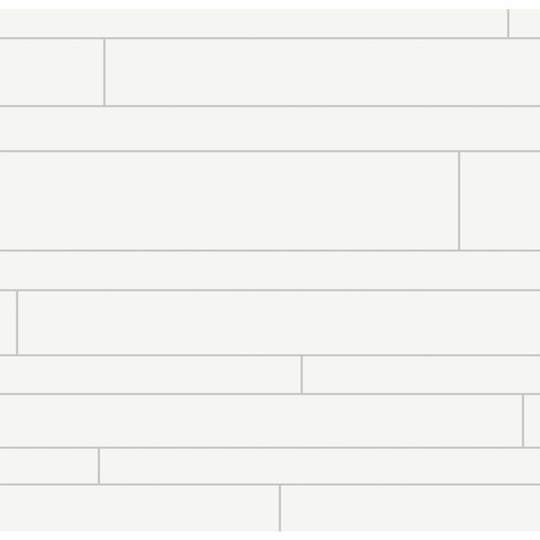Screen dimensions: 540x540
Task: Select the long plank in the second row
Action: tap(323, 72)
